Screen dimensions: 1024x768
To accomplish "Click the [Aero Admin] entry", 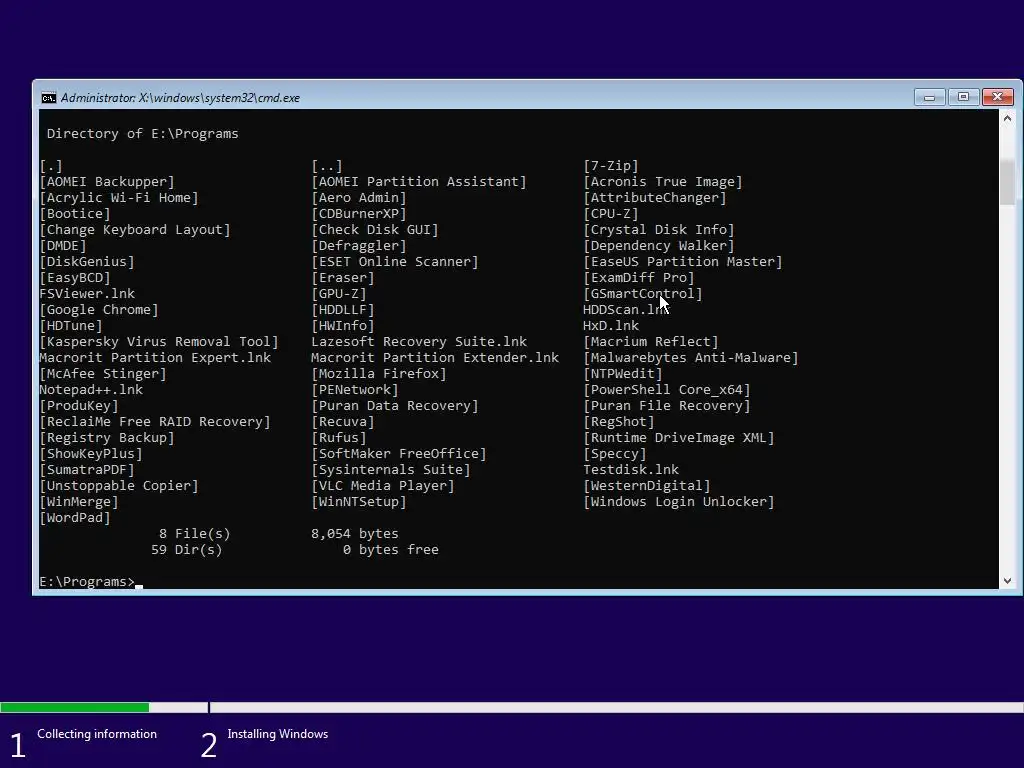I will coord(359,198).
